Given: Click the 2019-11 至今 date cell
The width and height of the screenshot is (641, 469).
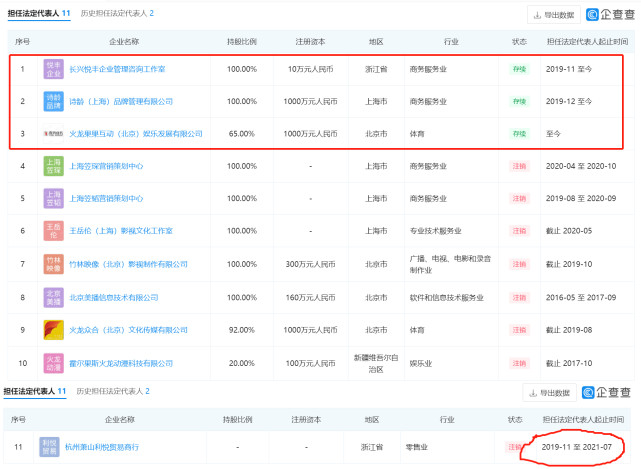Looking at the screenshot, I should click(569, 69).
